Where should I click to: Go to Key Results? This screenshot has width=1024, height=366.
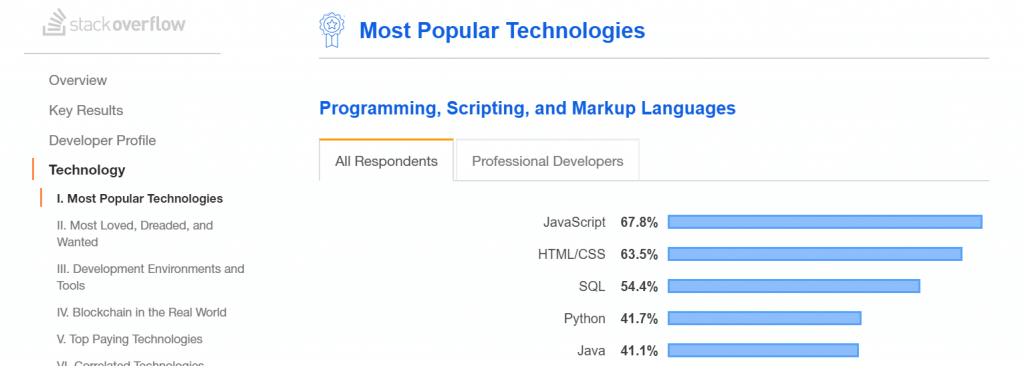pos(86,110)
